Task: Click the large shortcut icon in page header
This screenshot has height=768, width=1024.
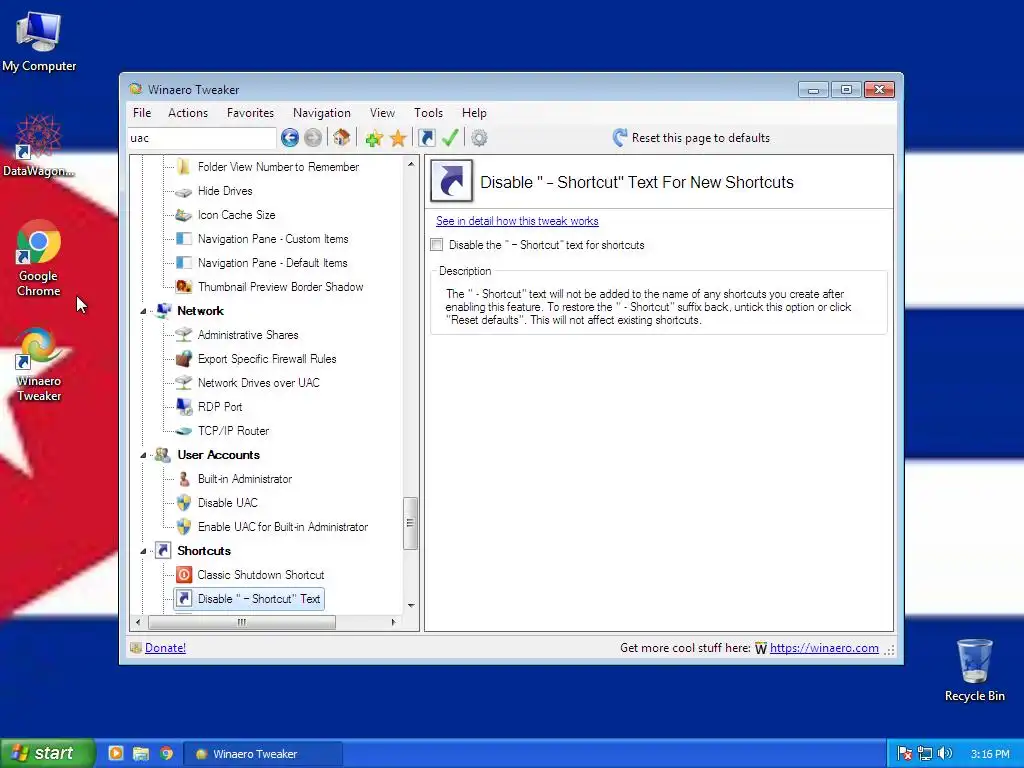Action: 451,181
